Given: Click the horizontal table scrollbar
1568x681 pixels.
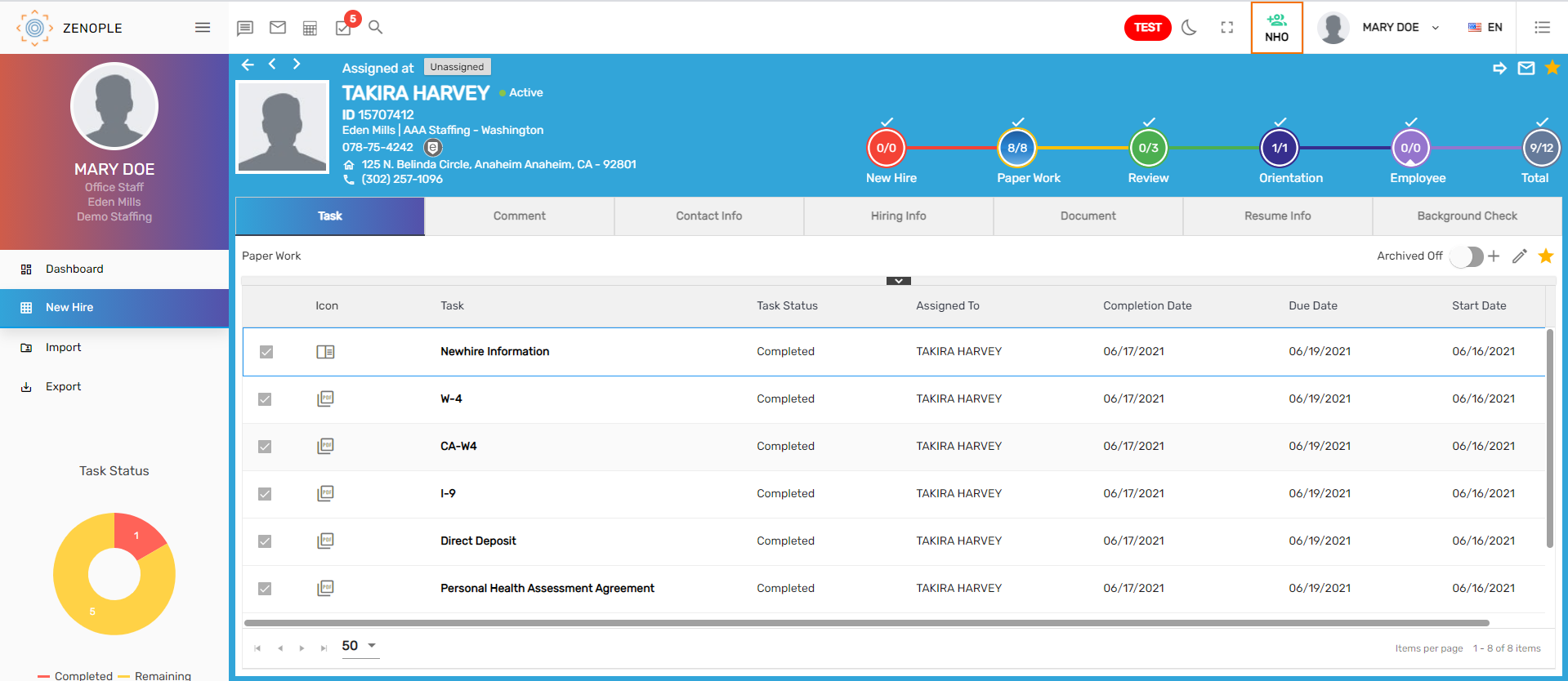Looking at the screenshot, I should 866,623.
